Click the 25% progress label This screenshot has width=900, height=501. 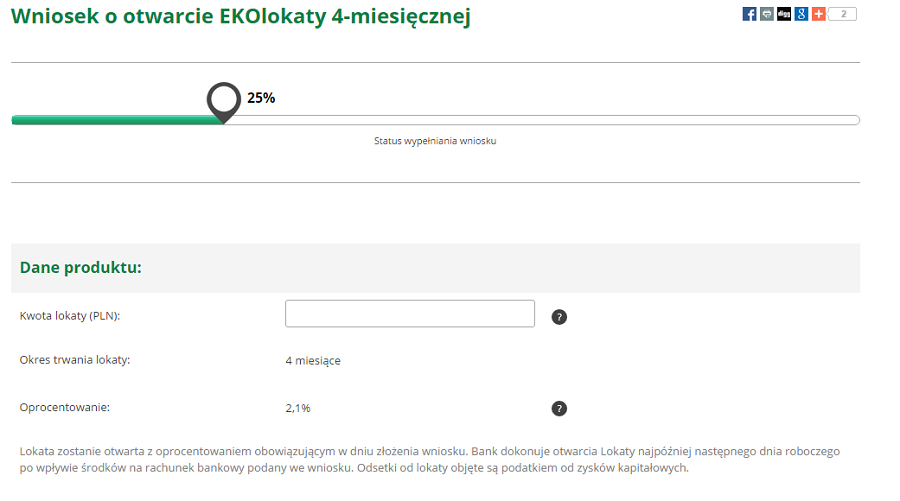coord(261,98)
